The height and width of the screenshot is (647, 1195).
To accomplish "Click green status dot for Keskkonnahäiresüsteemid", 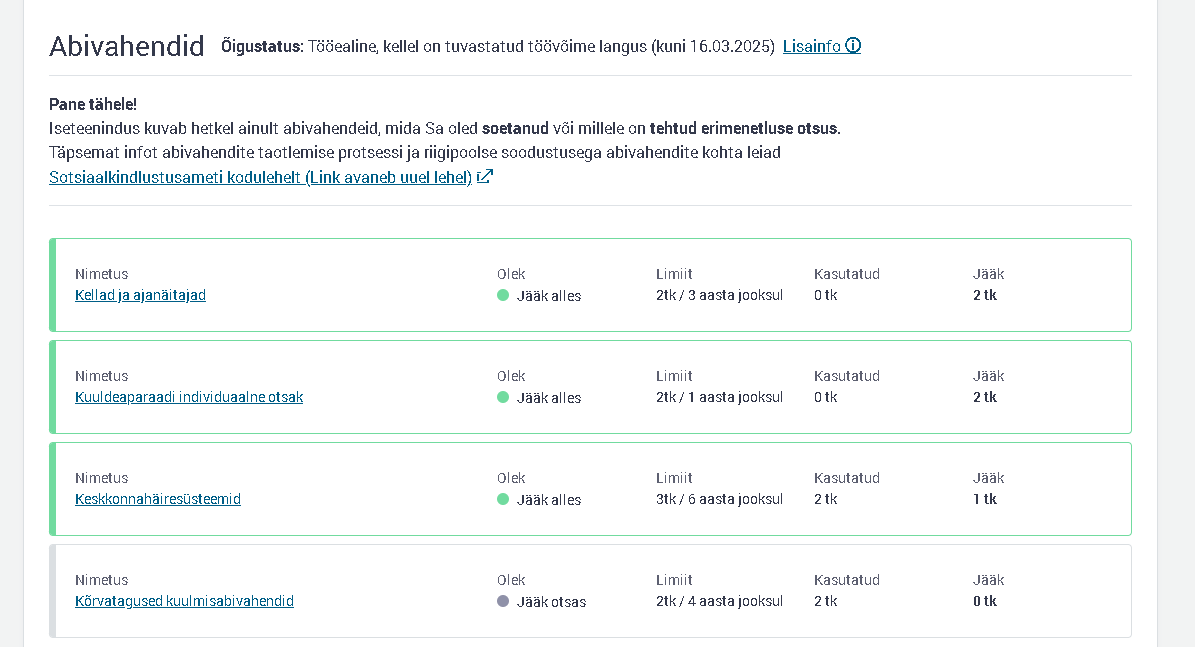I will coord(503,499).
